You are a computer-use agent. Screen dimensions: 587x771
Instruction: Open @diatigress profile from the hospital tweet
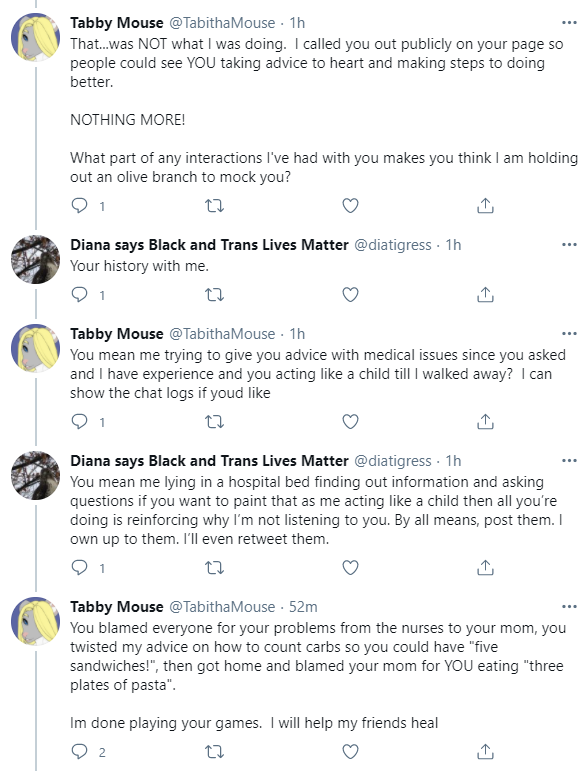tap(393, 461)
